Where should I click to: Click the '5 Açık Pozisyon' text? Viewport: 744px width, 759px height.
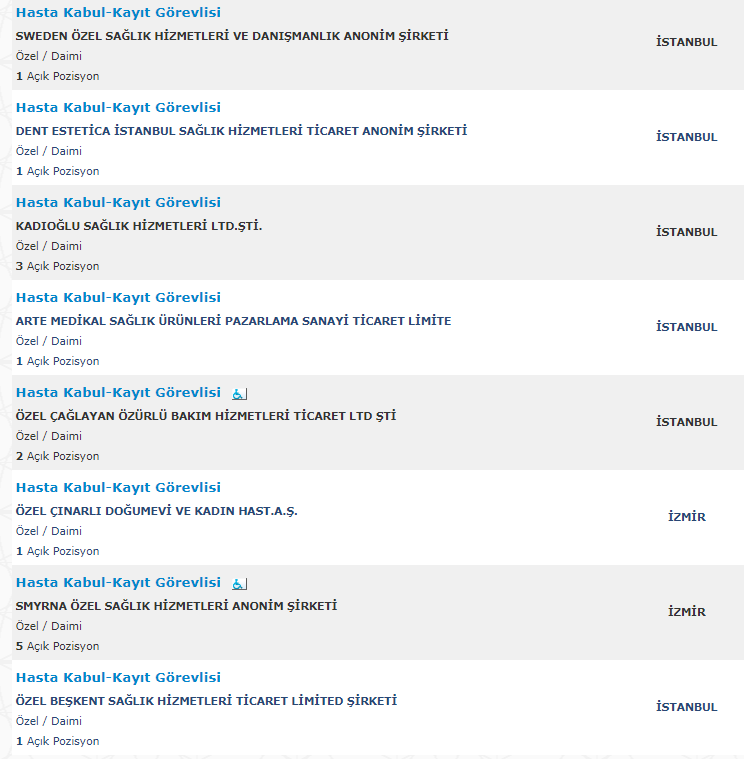tap(57, 646)
